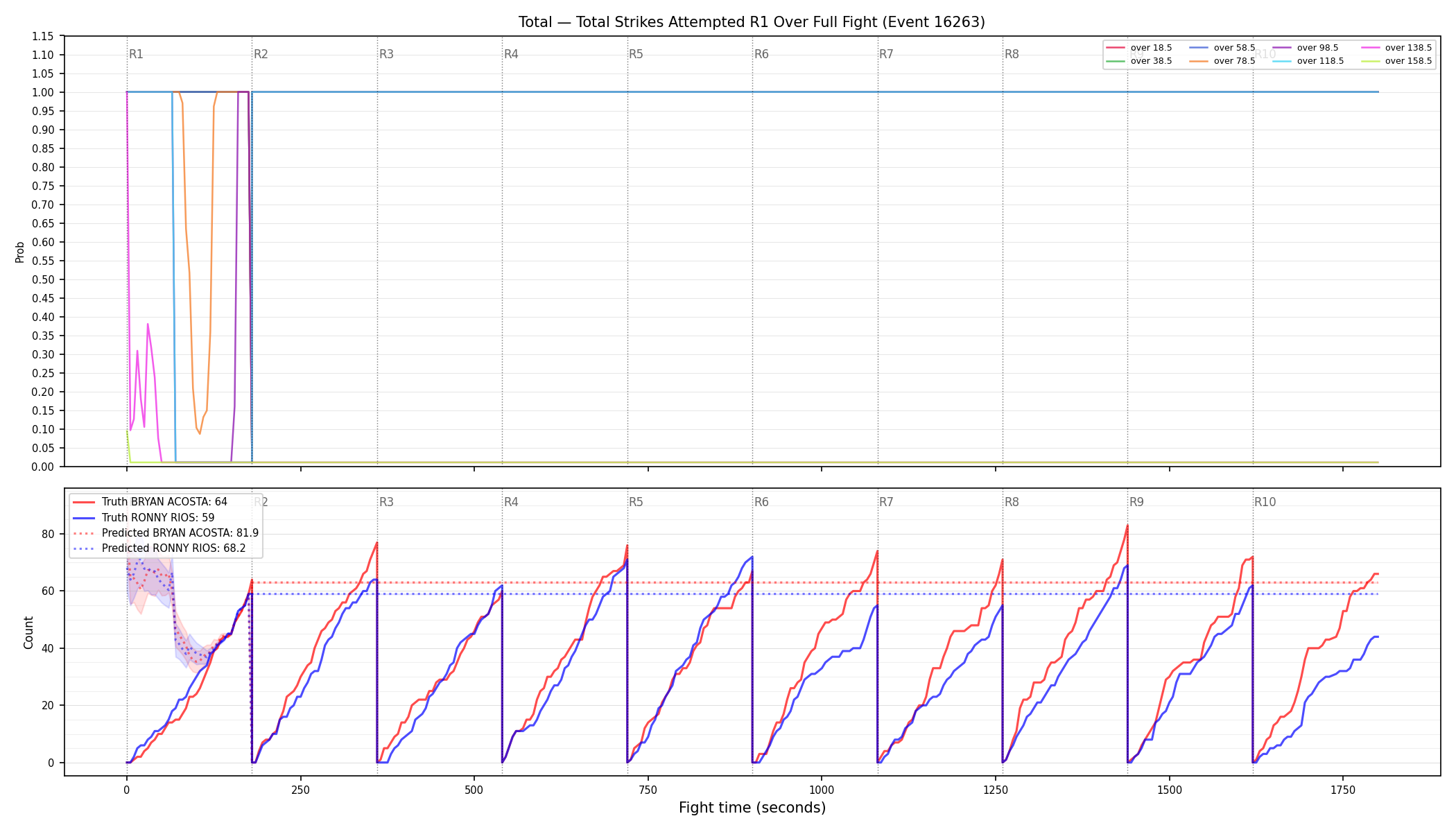Click the R5 round label in top chart
This screenshot has width=1456, height=832.
[636, 54]
